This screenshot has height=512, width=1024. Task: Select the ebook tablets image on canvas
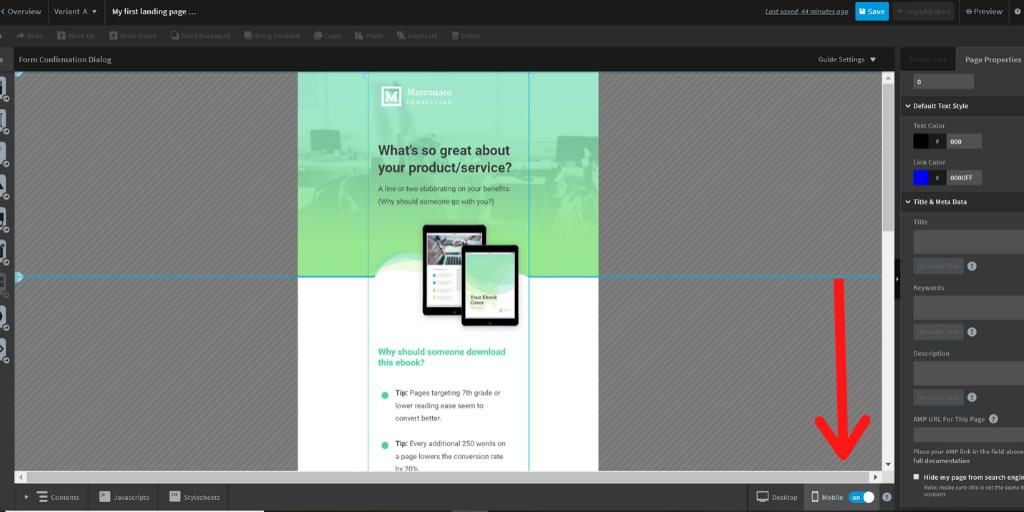470,275
